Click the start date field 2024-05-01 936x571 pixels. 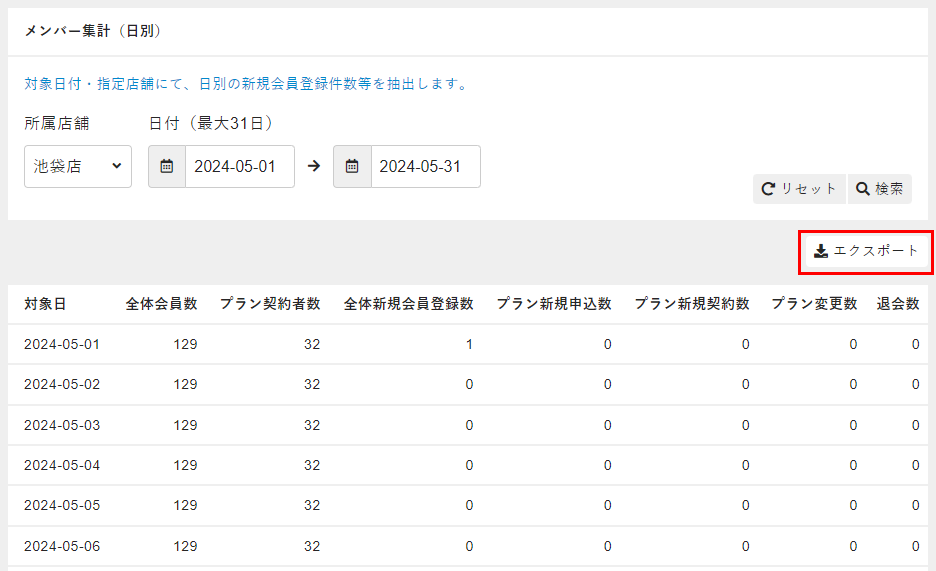[239, 166]
